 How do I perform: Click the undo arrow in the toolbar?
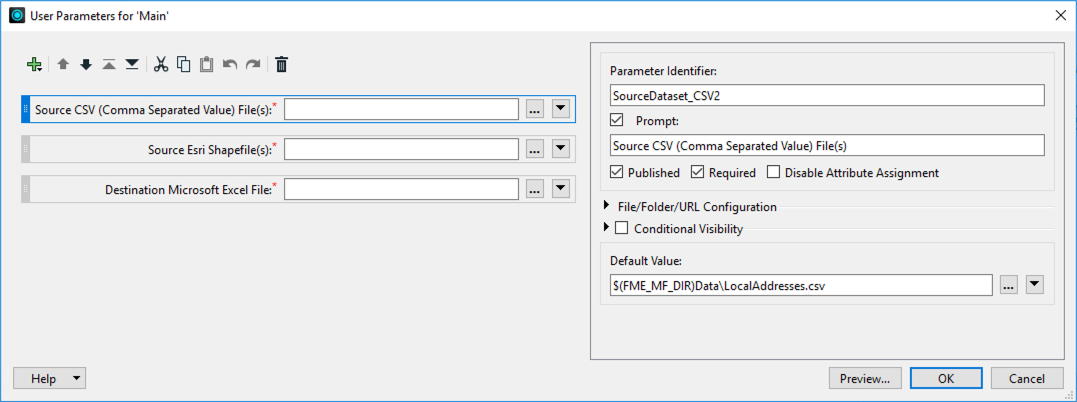pos(230,65)
